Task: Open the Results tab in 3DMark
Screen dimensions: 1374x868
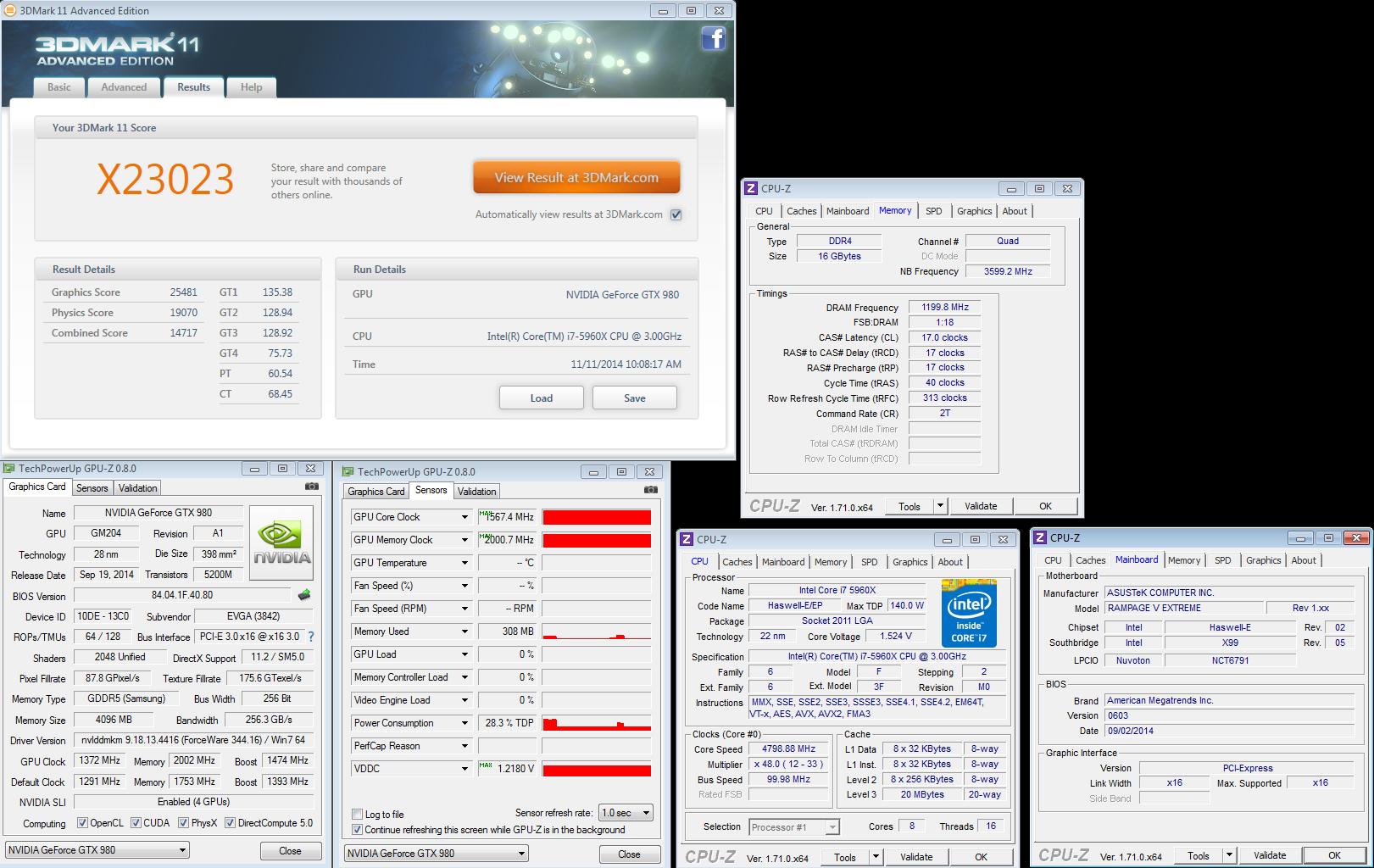Action: tap(193, 87)
